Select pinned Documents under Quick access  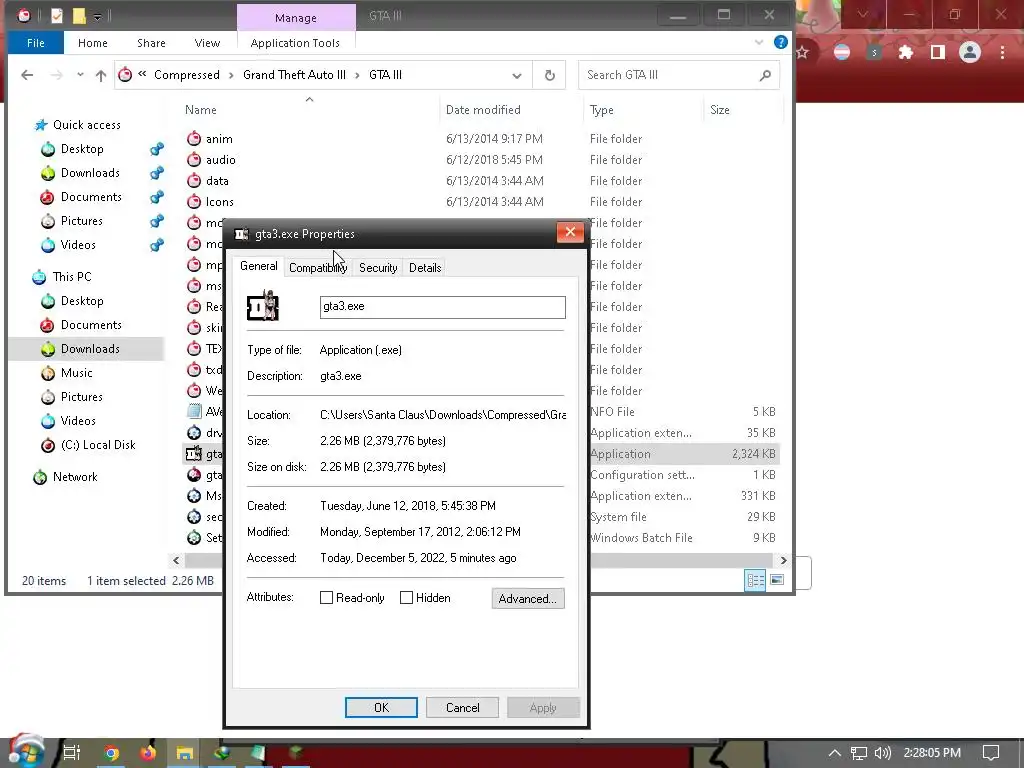click(x=91, y=197)
